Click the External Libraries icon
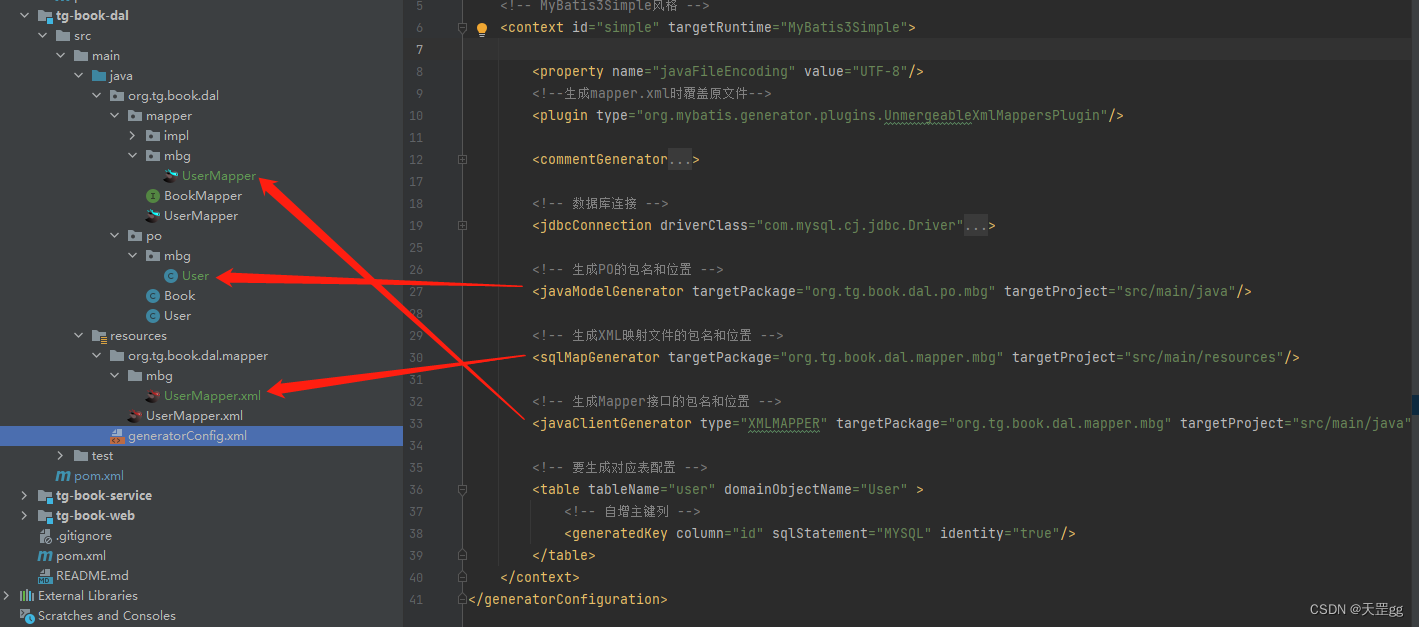This screenshot has width=1419, height=627. click(x=26, y=596)
